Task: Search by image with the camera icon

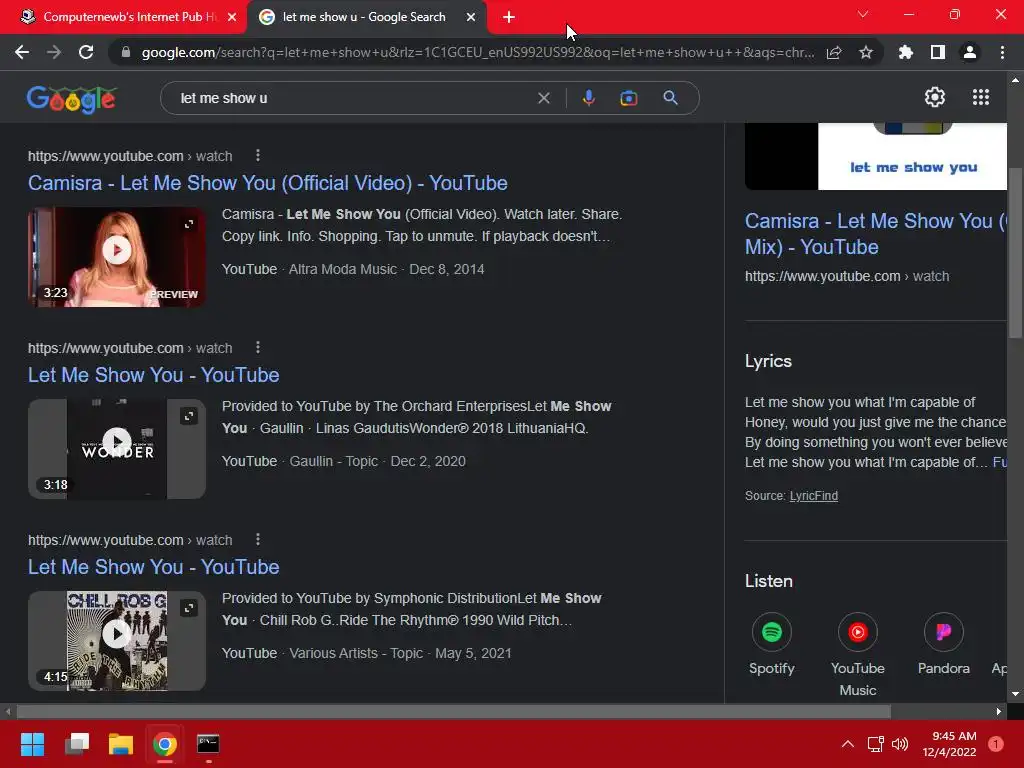Action: pos(628,98)
